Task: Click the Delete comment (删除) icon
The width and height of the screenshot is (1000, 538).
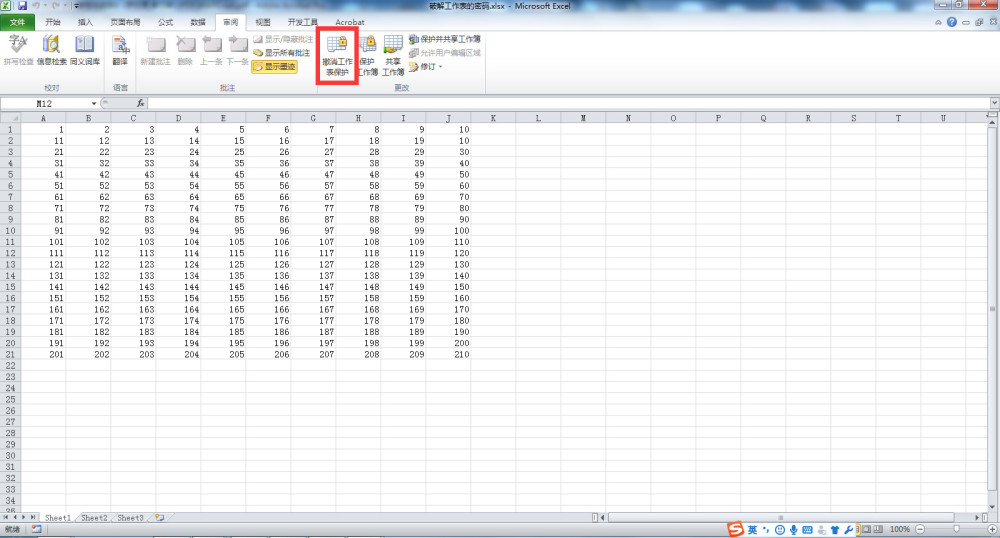Action: (x=185, y=45)
